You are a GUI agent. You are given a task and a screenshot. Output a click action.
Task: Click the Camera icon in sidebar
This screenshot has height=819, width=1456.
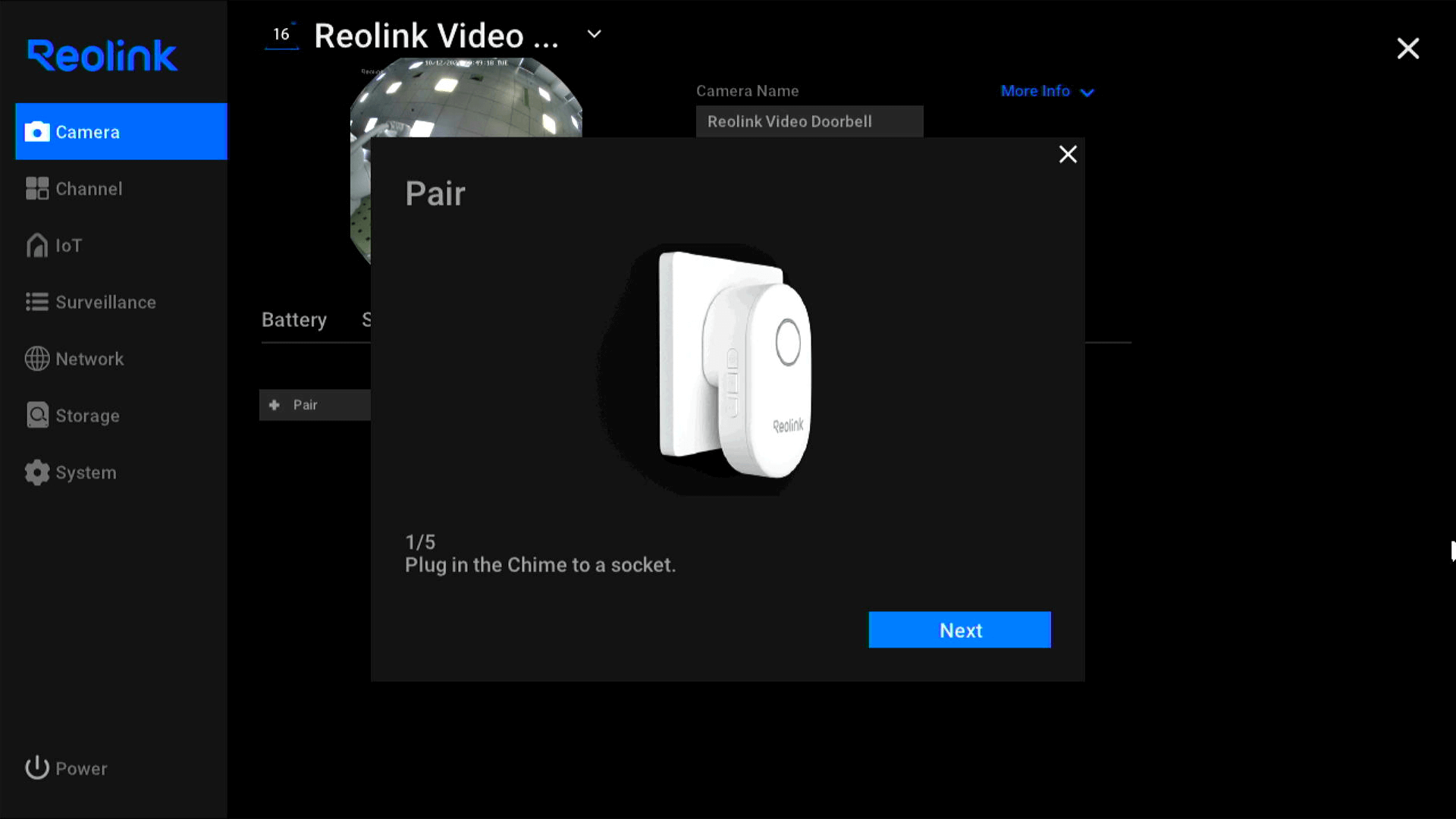click(x=37, y=131)
